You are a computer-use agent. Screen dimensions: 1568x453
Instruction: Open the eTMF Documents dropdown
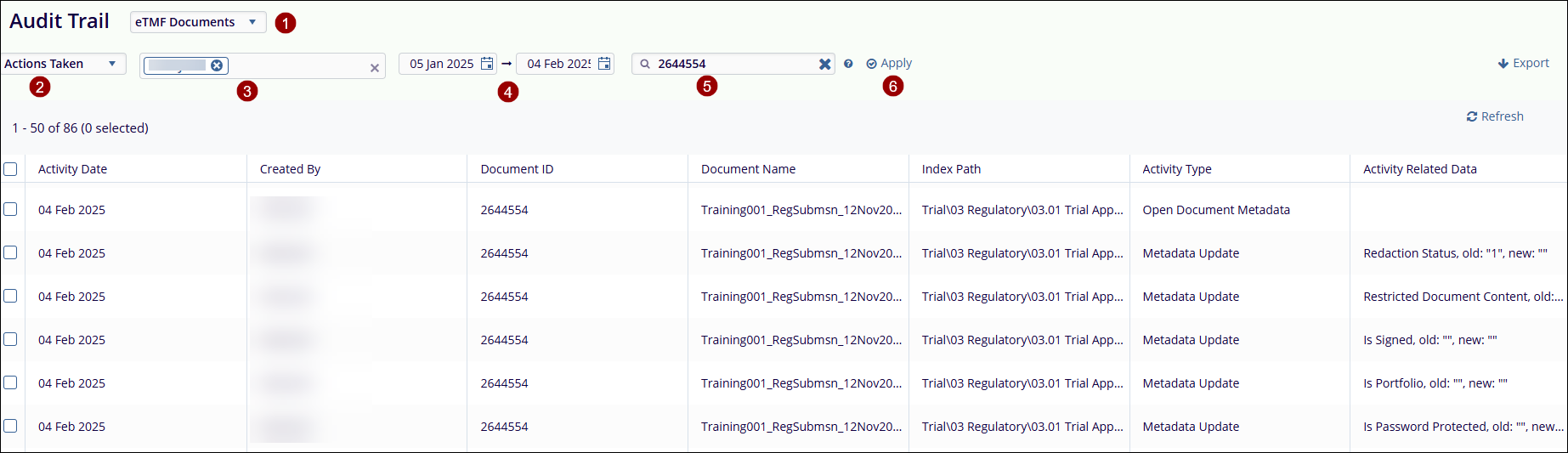pyautogui.click(x=197, y=22)
